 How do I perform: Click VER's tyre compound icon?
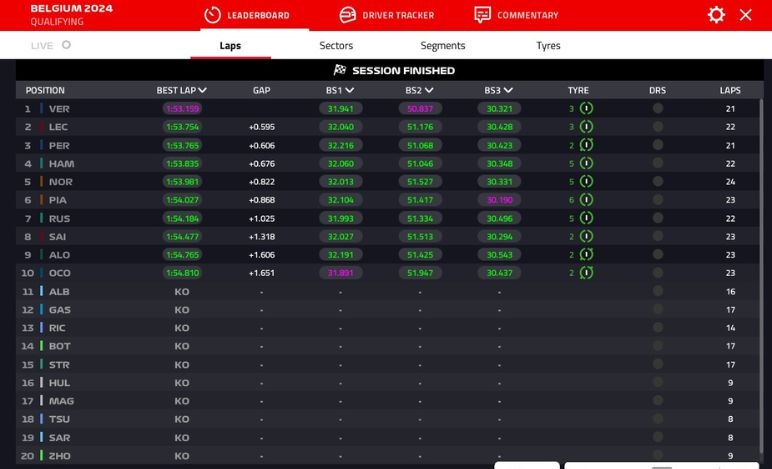[586, 109]
